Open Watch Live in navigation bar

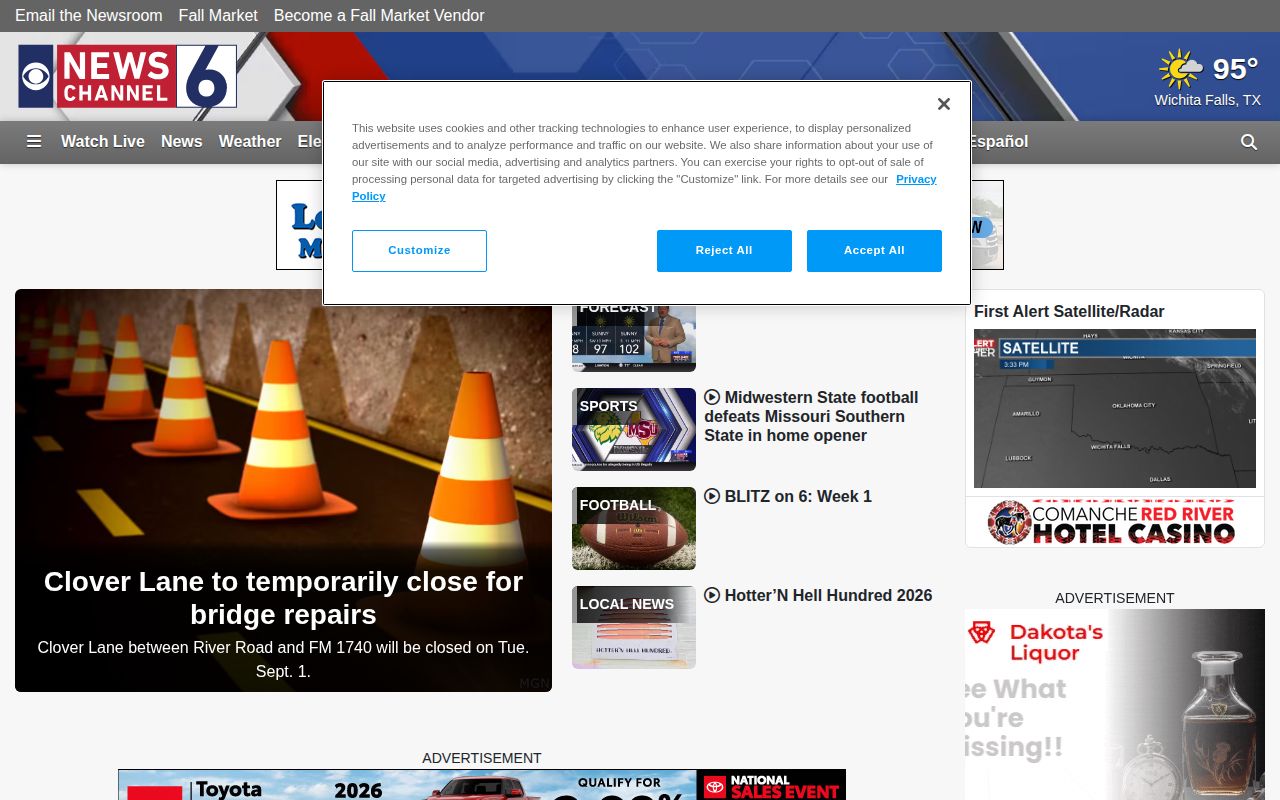click(x=103, y=142)
